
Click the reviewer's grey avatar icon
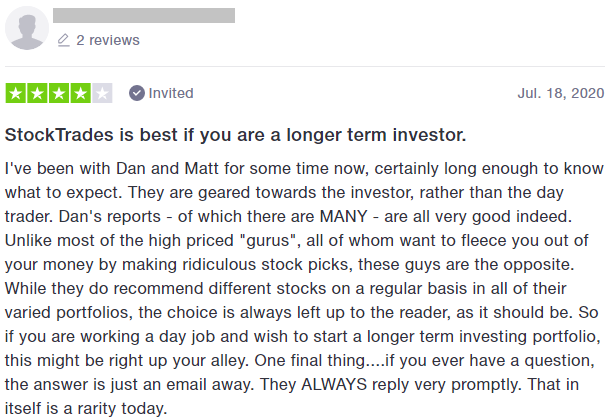pos(26,28)
